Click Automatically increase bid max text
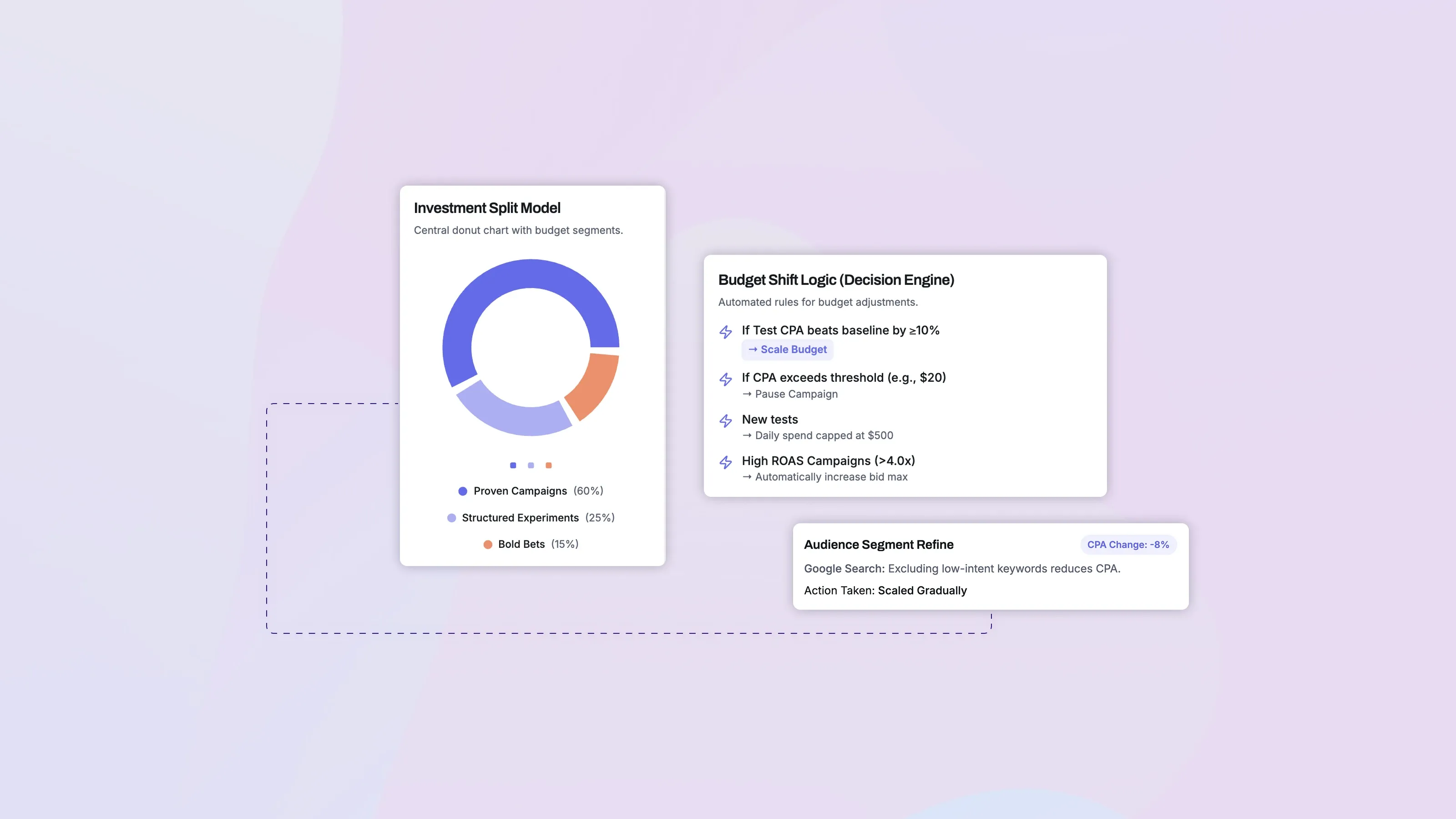The image size is (1456, 819). 830,476
